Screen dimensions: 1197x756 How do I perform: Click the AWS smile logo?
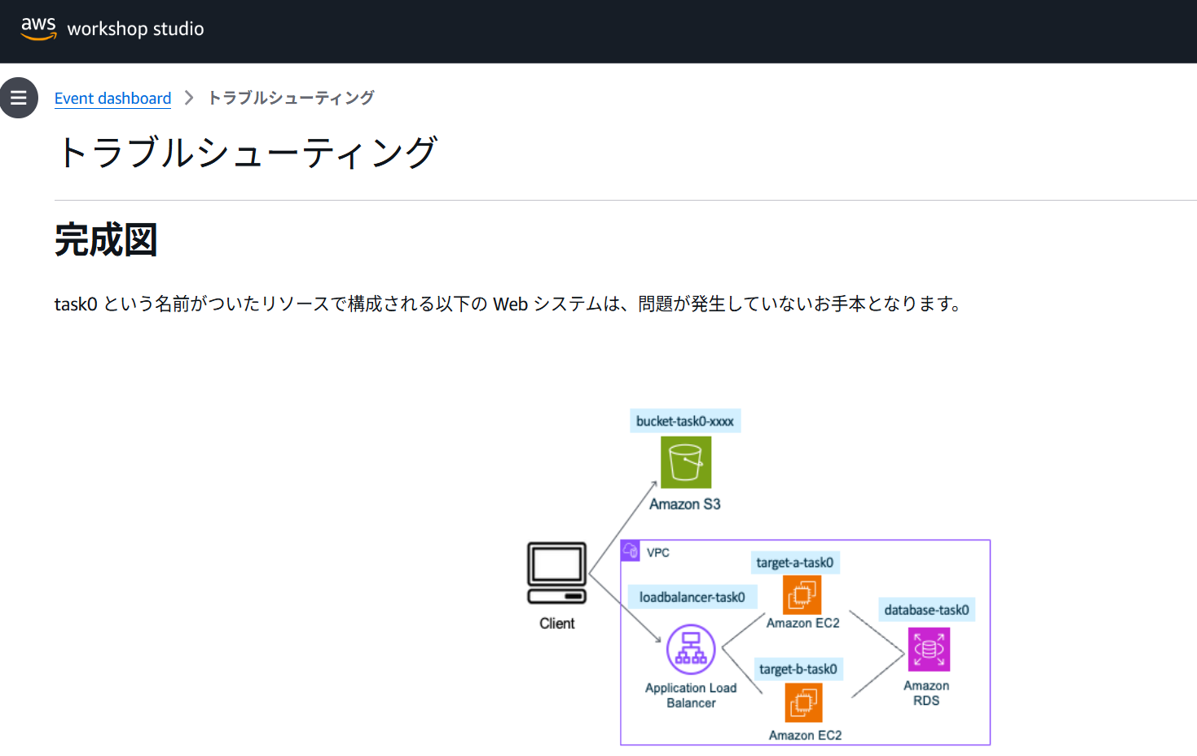(x=37, y=27)
